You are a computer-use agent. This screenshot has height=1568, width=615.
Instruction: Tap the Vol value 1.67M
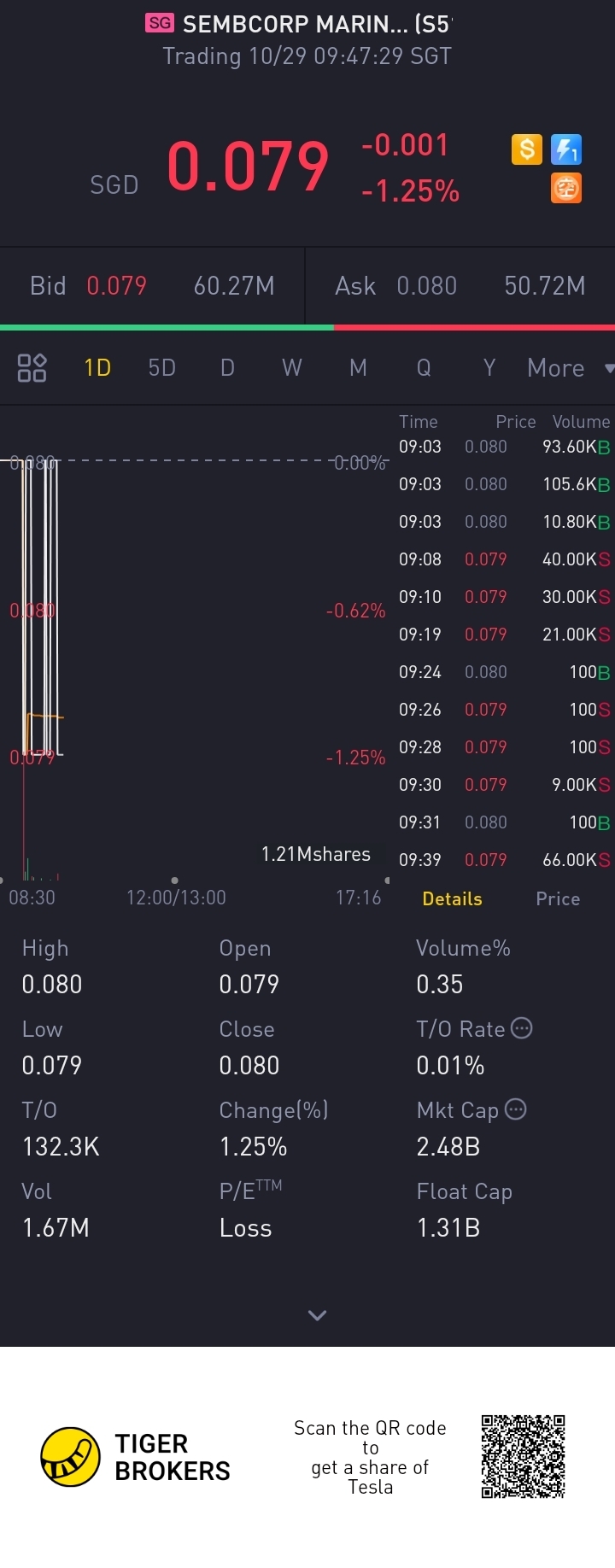[x=56, y=1227]
